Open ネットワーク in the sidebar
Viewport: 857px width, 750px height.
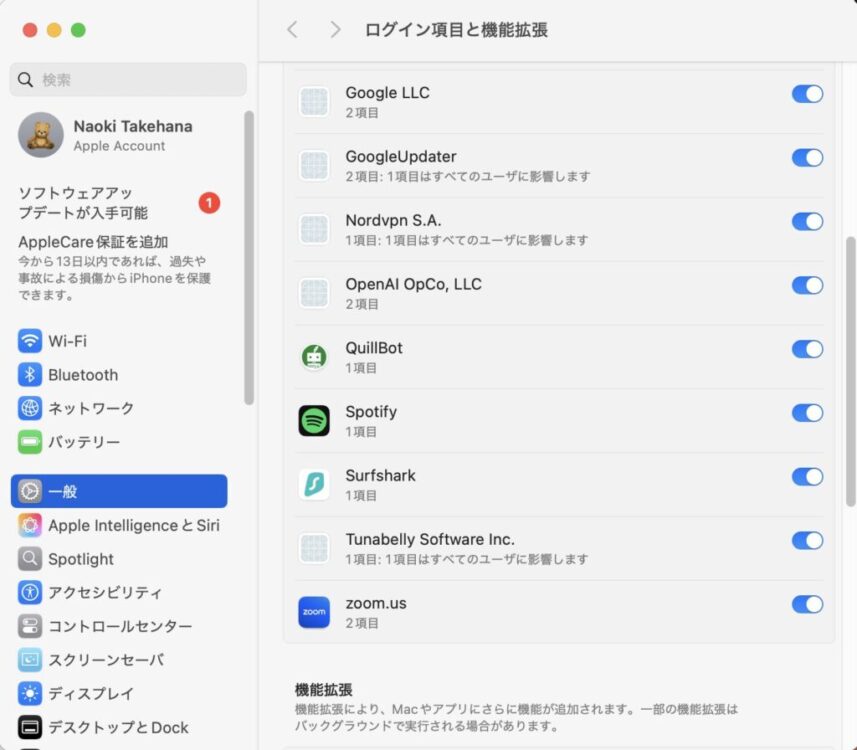(x=119, y=408)
